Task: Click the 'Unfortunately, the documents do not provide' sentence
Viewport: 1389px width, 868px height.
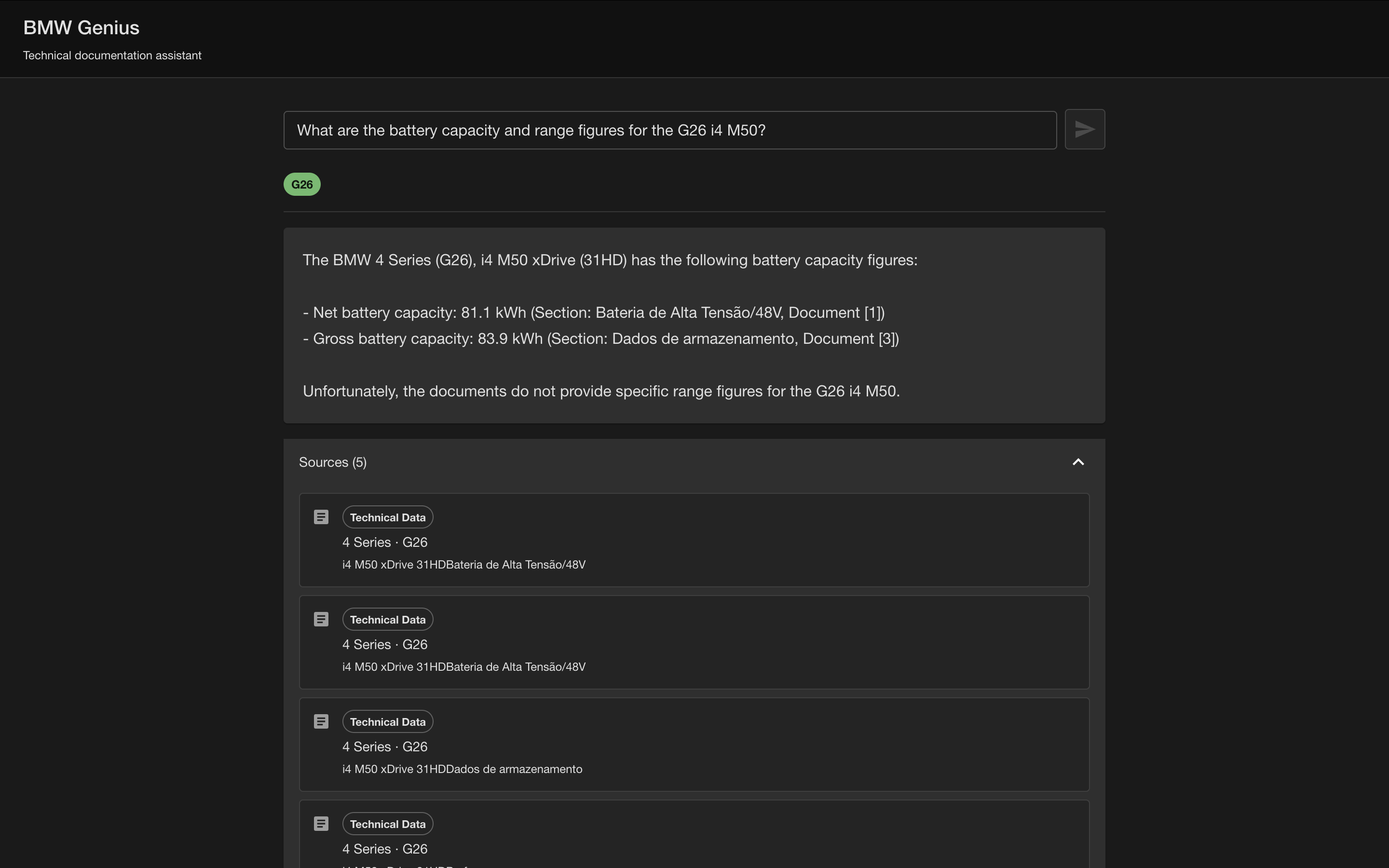Action: point(601,392)
